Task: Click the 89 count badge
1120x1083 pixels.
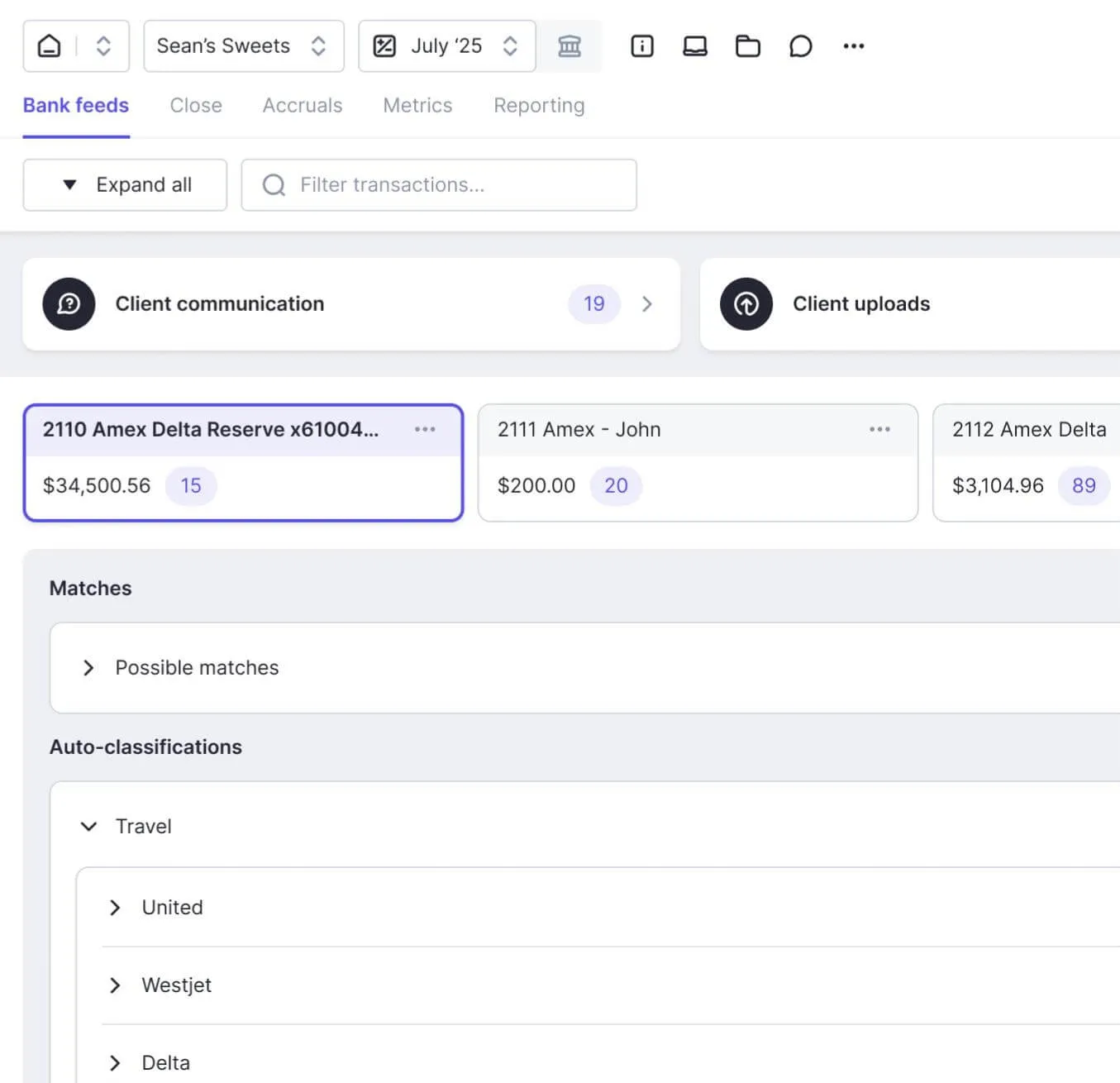Action: (x=1084, y=485)
